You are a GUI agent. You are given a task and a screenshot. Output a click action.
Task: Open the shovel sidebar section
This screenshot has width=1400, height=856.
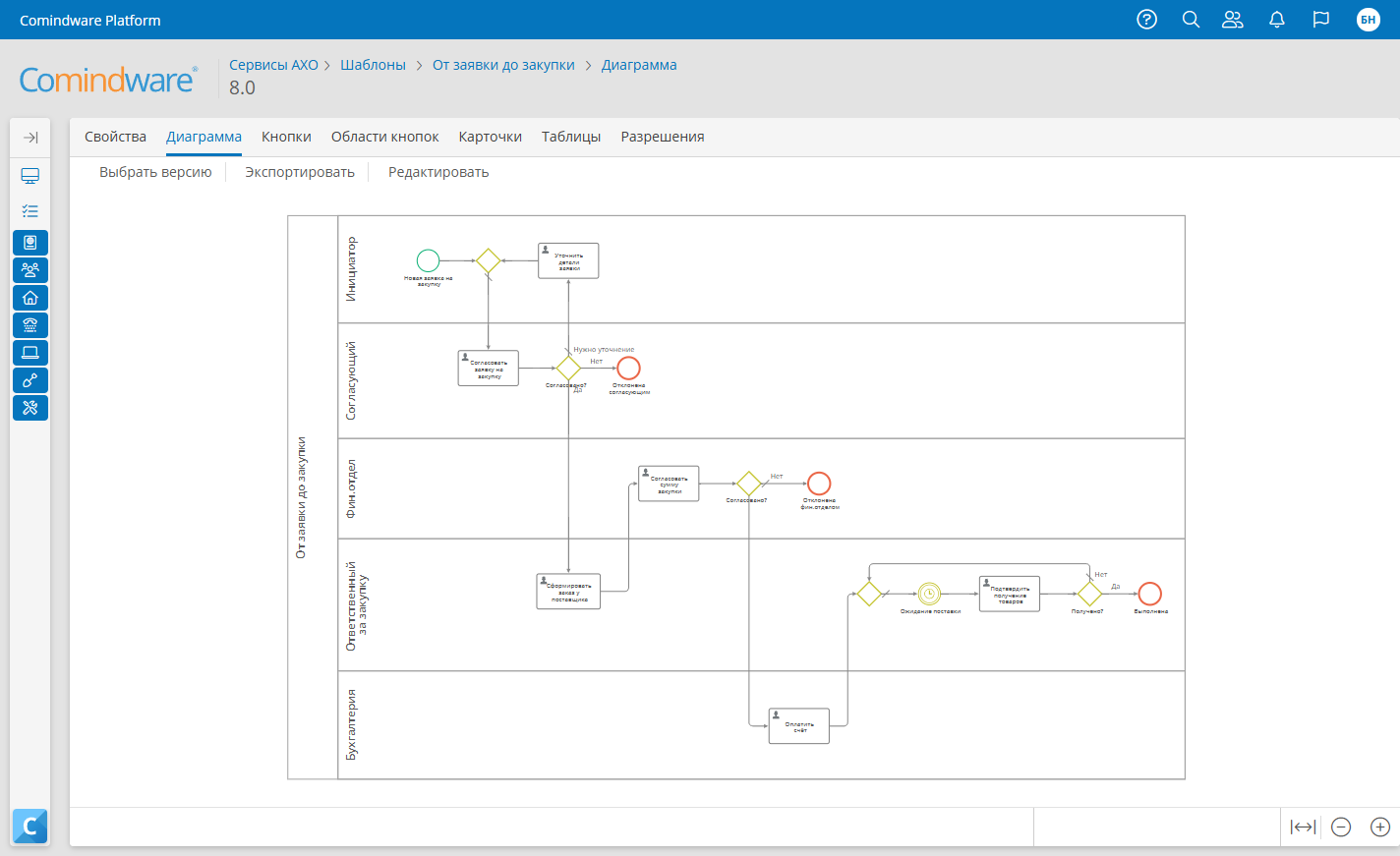coord(30,380)
